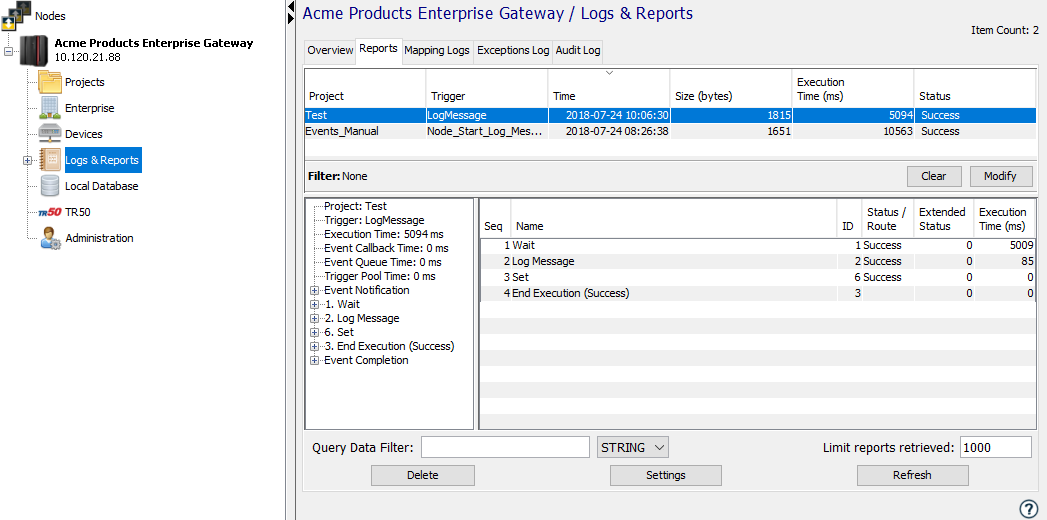The width and height of the screenshot is (1047, 520).
Task: Expand the 1. Wait node
Action: coord(315,304)
